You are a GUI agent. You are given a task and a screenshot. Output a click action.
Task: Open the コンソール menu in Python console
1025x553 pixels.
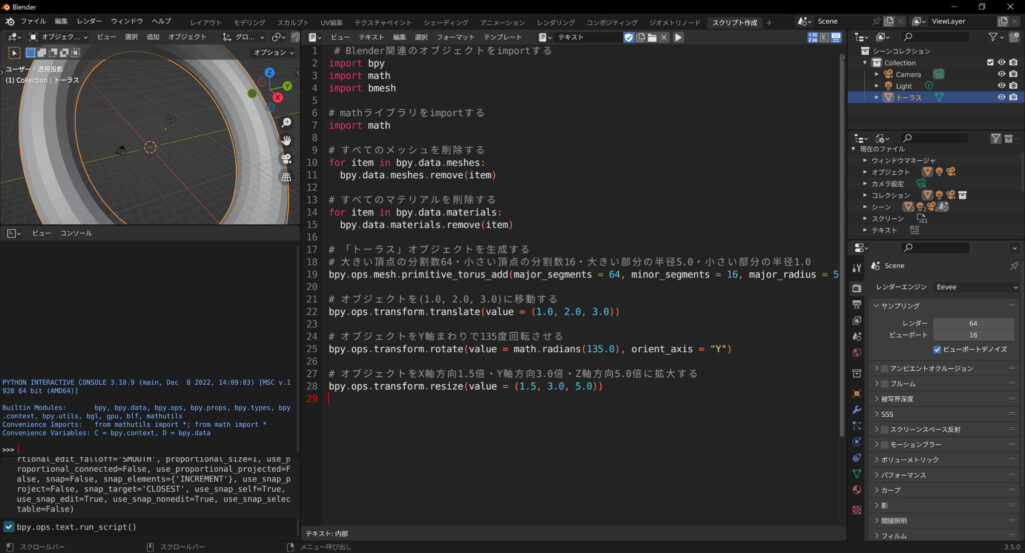pyautogui.click(x=76, y=233)
